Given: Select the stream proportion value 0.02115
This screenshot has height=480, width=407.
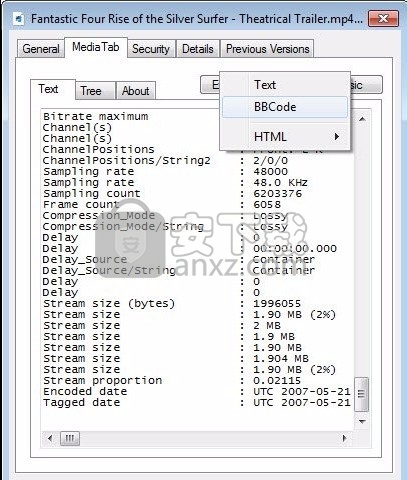Looking at the screenshot, I should pyautogui.click(x=277, y=381).
